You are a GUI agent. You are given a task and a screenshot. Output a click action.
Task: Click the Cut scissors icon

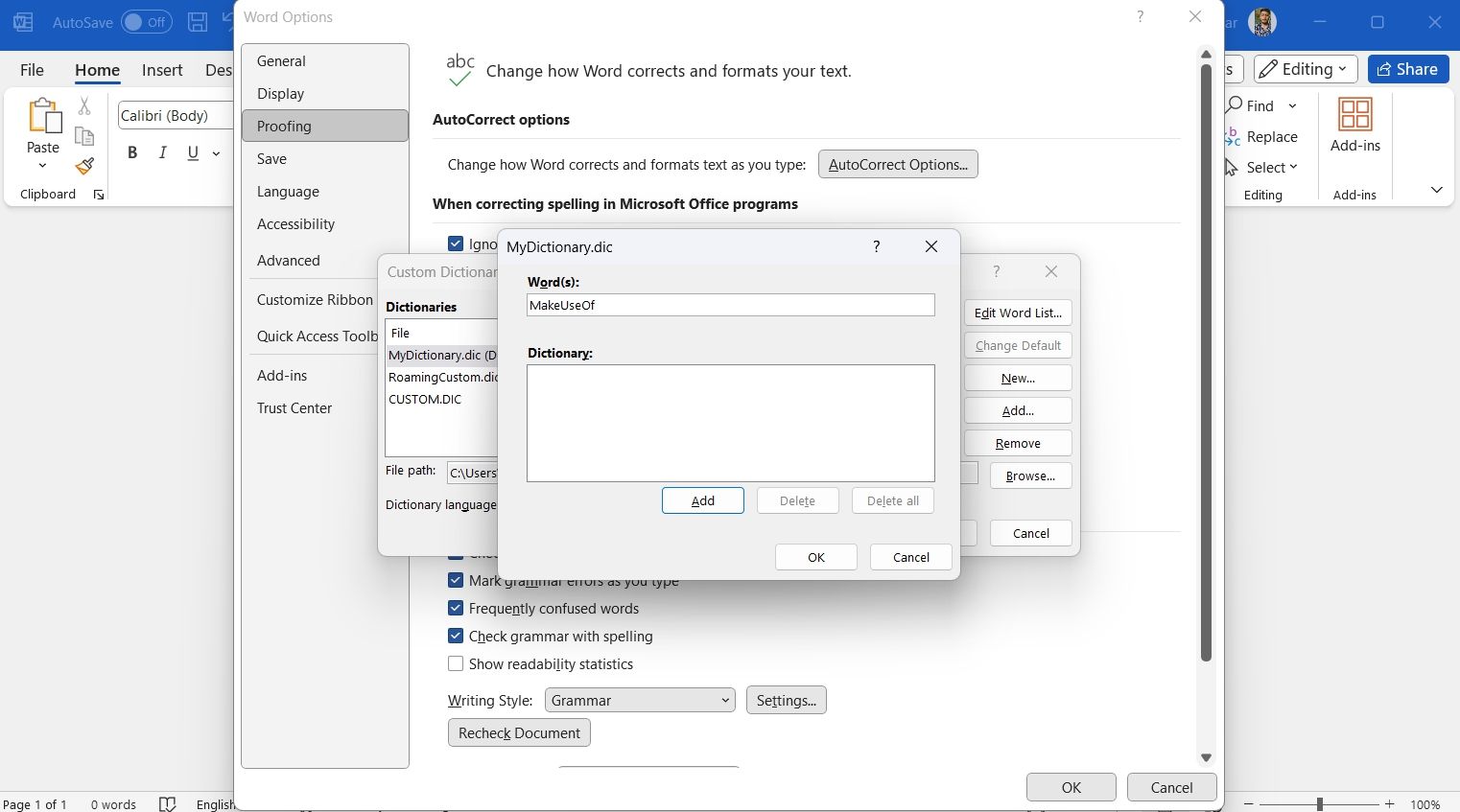(x=84, y=106)
